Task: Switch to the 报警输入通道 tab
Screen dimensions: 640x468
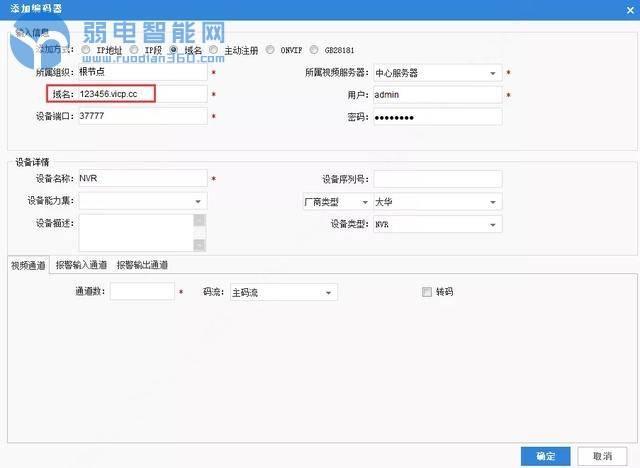Action: 82,265
